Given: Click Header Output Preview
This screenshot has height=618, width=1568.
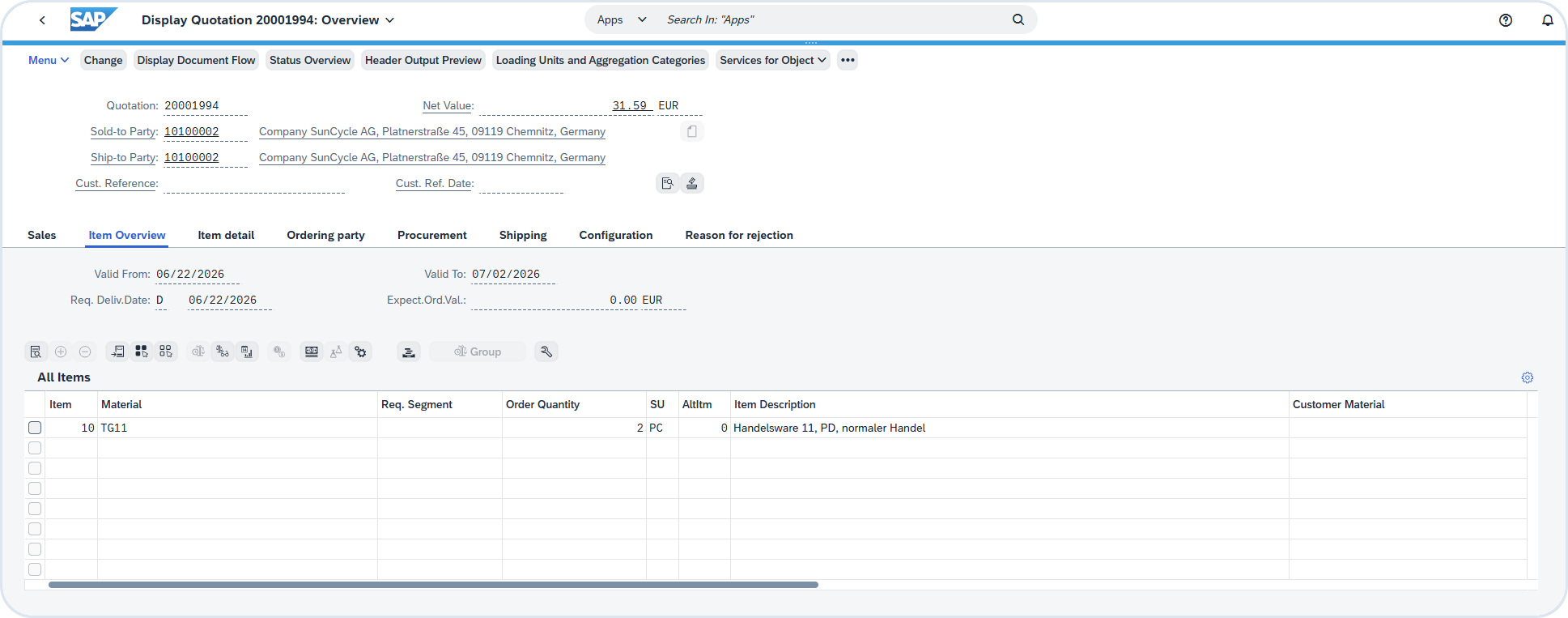Looking at the screenshot, I should (x=423, y=60).
